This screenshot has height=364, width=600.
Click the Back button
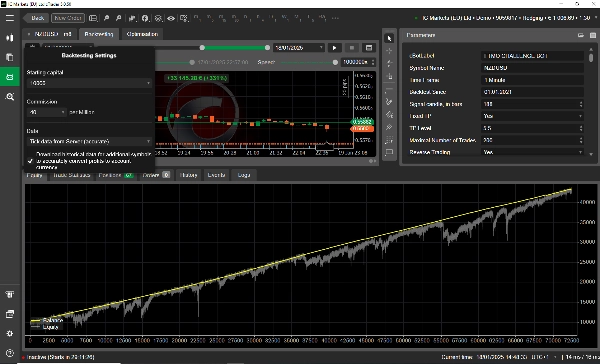coord(35,18)
